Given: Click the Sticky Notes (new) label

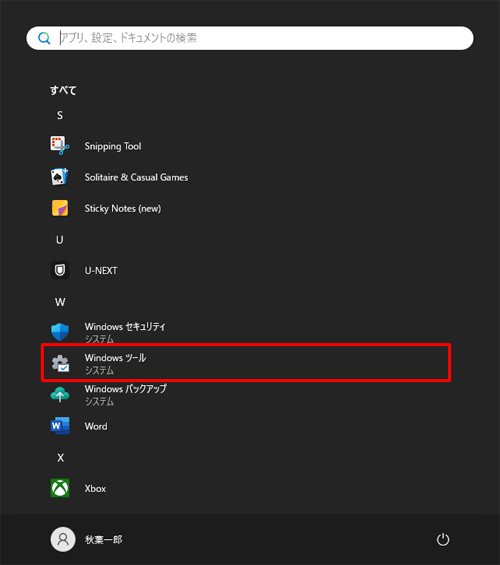Looking at the screenshot, I should pyautogui.click(x=123, y=209).
